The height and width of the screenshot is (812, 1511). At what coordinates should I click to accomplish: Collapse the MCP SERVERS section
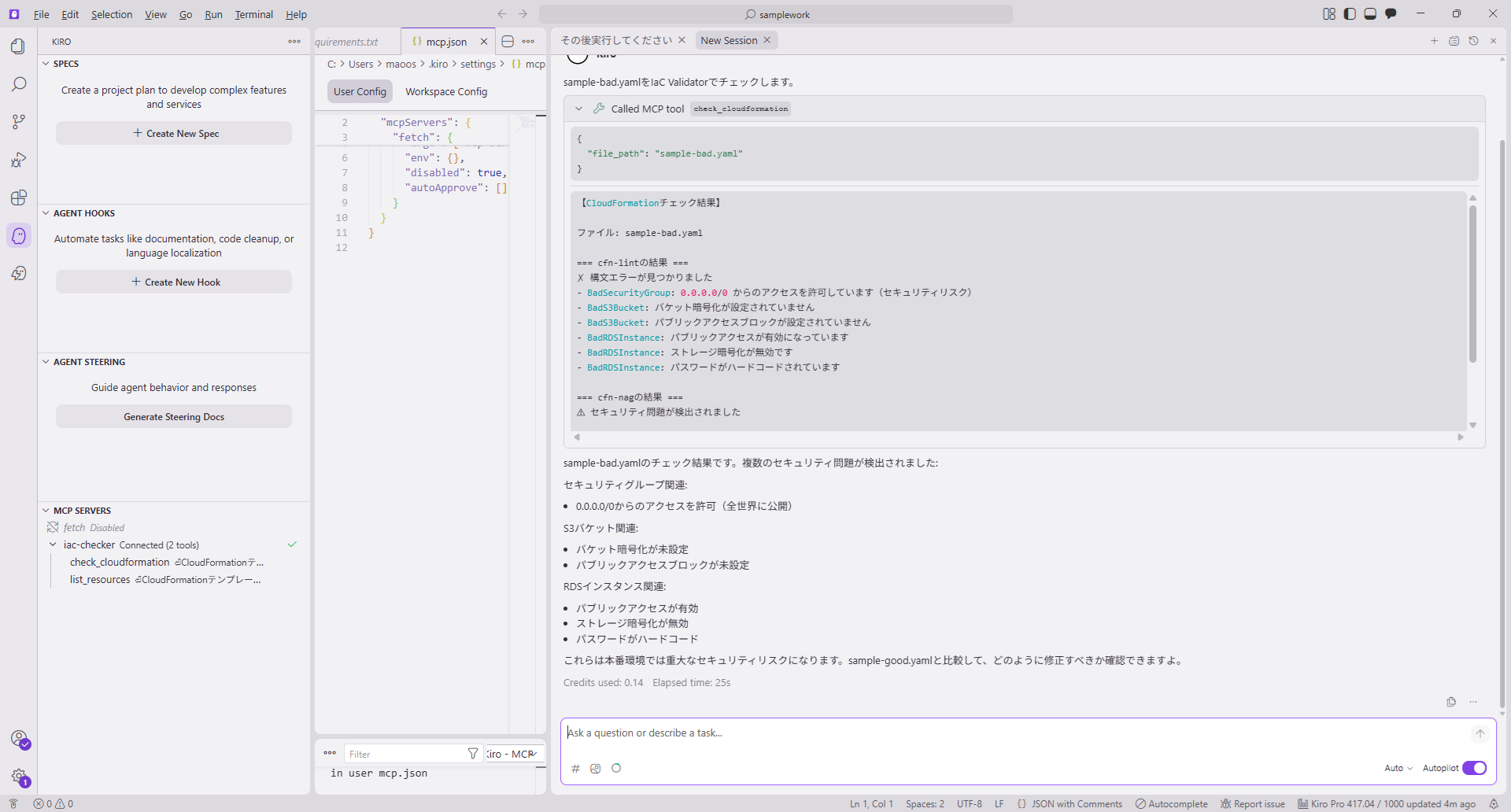tap(46, 511)
